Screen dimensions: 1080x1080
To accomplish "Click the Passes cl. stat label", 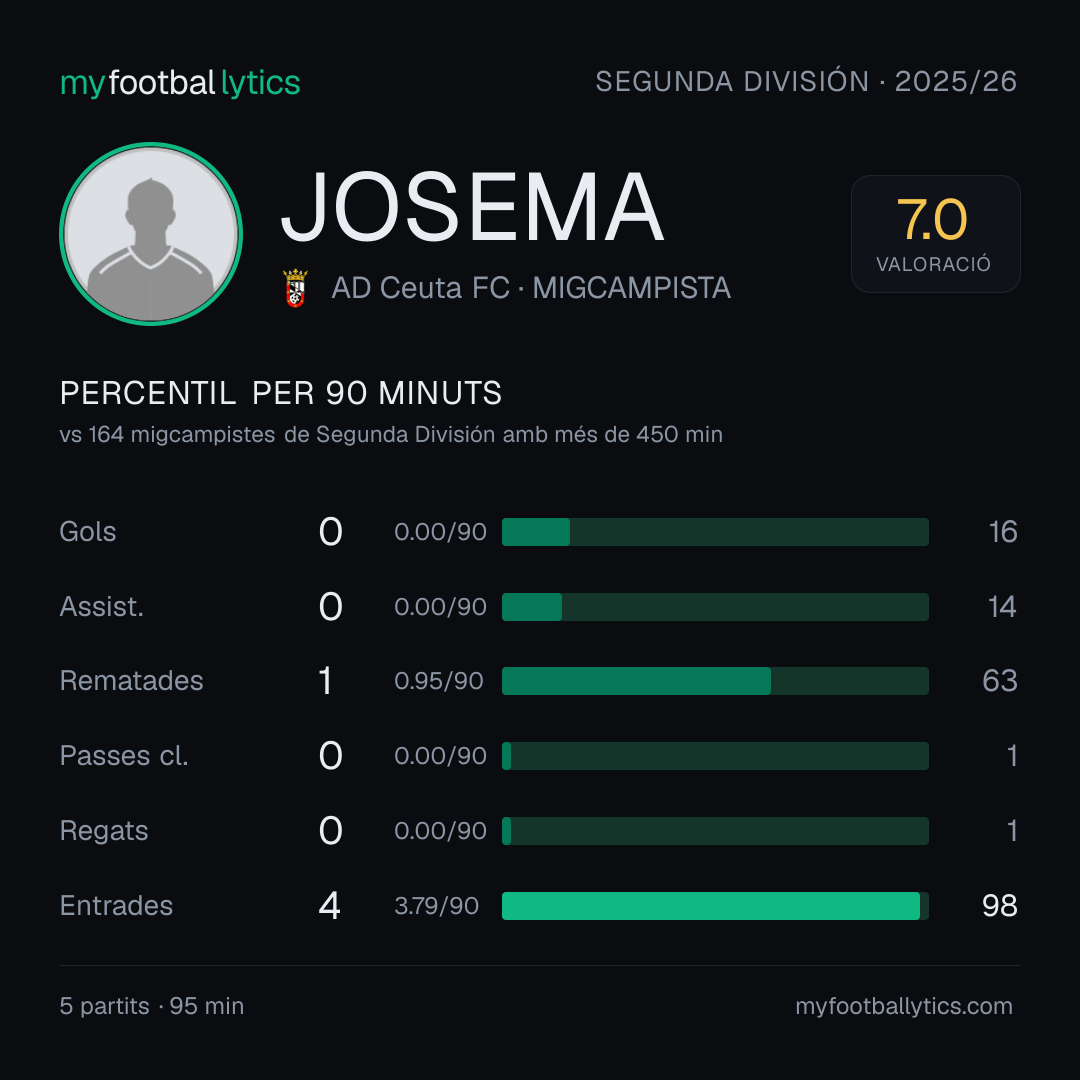I will [x=124, y=756].
